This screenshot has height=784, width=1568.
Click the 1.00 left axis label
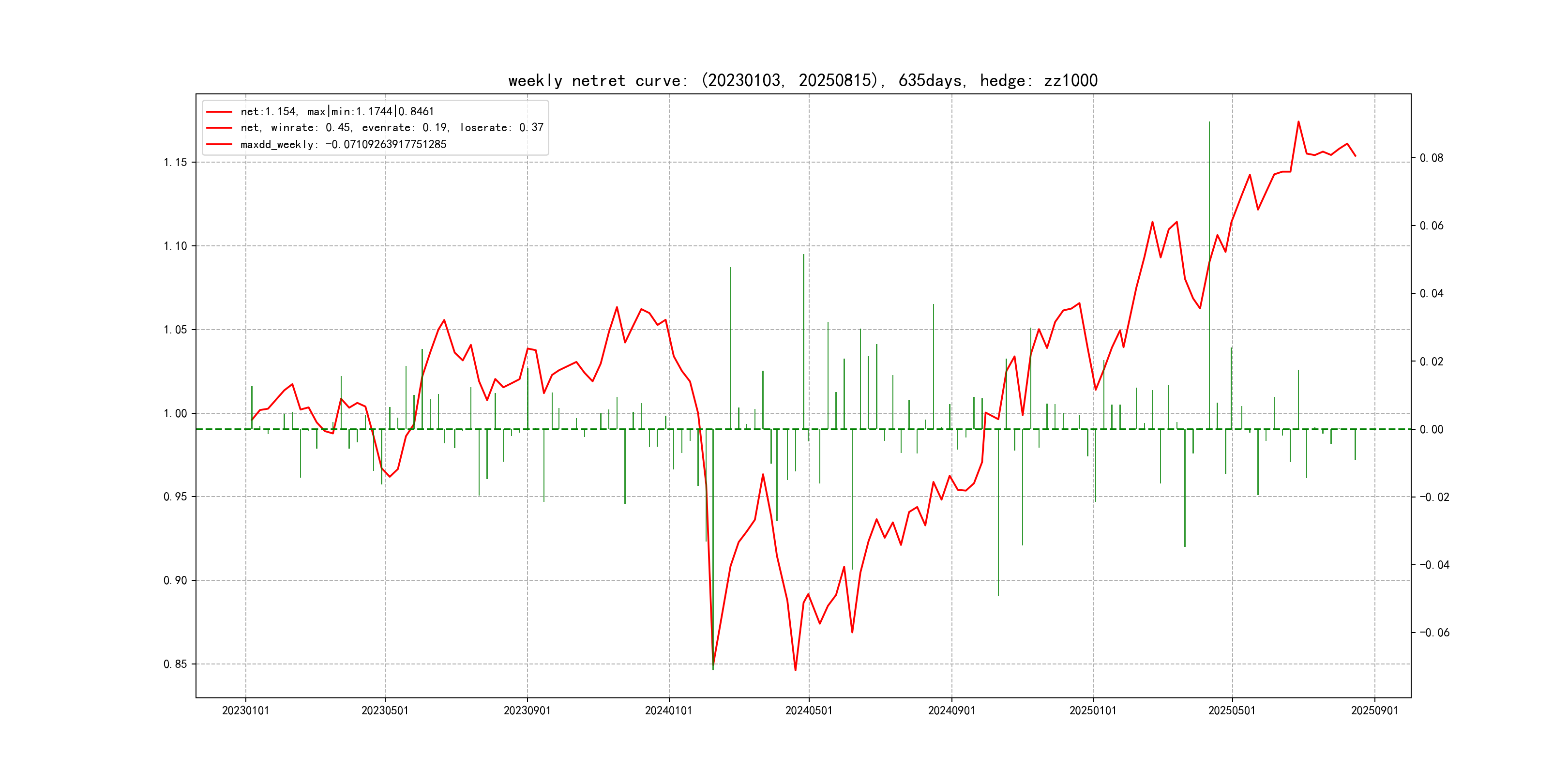coord(175,413)
